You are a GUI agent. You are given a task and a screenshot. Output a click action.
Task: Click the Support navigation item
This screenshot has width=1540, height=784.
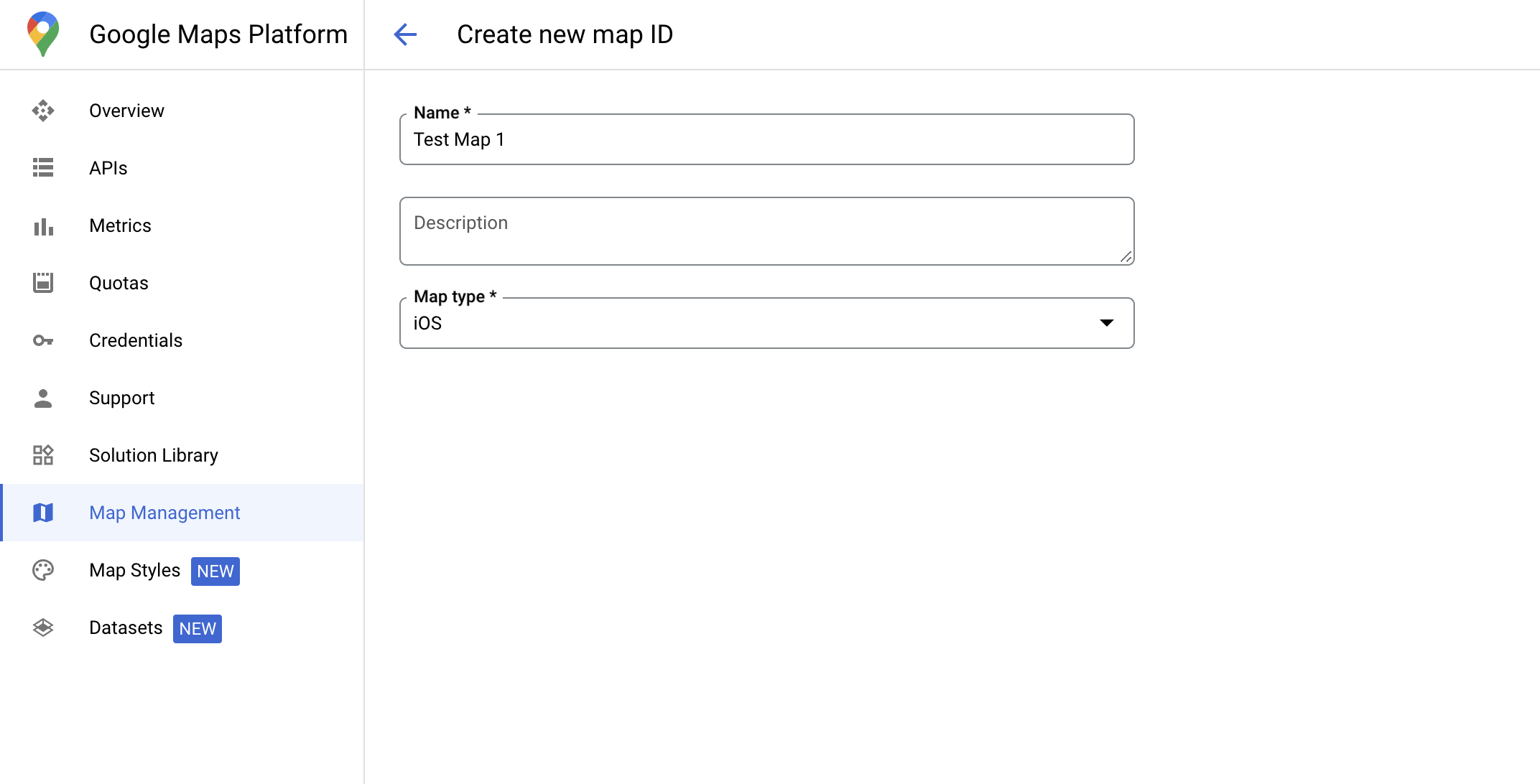pos(121,398)
